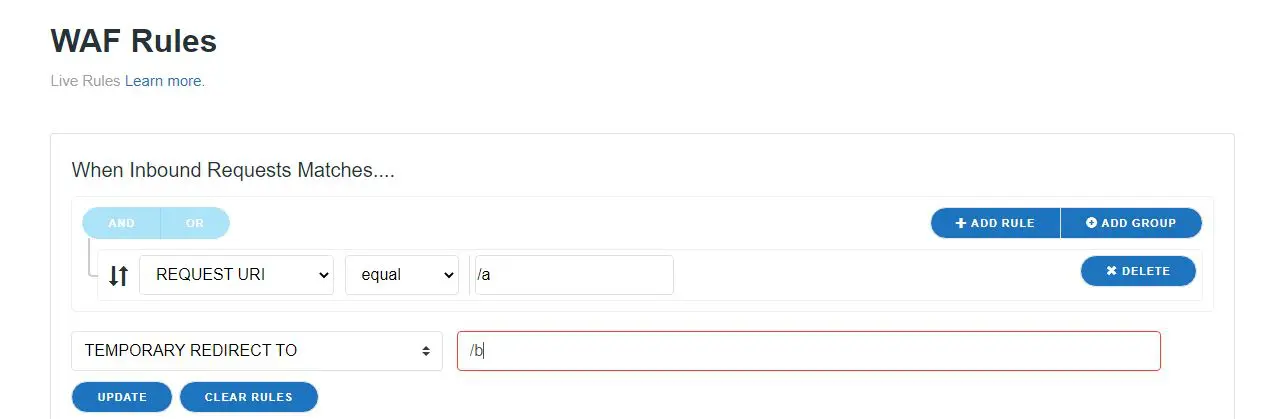Open the Learn more link

[163, 81]
